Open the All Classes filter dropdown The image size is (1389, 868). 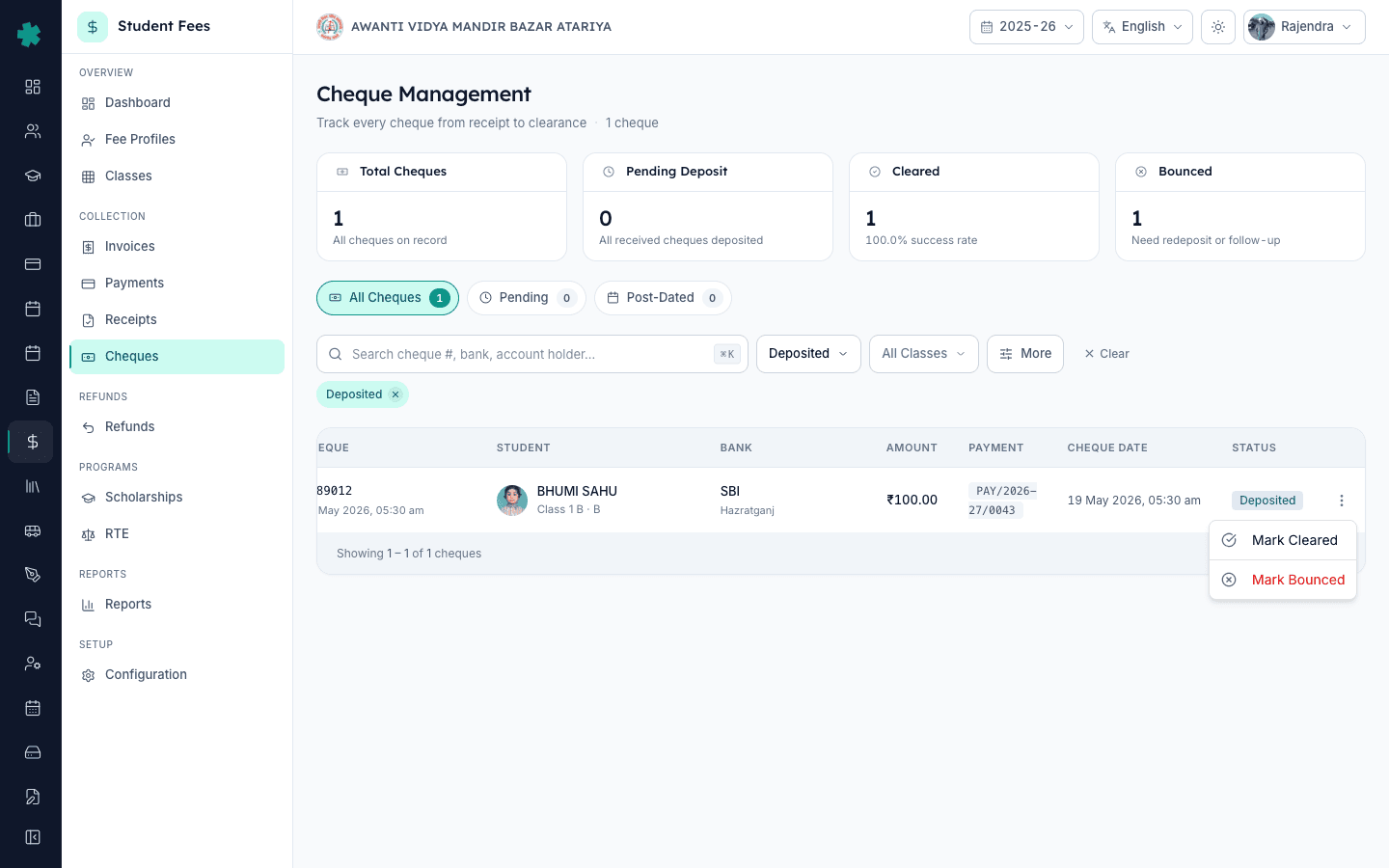click(924, 354)
